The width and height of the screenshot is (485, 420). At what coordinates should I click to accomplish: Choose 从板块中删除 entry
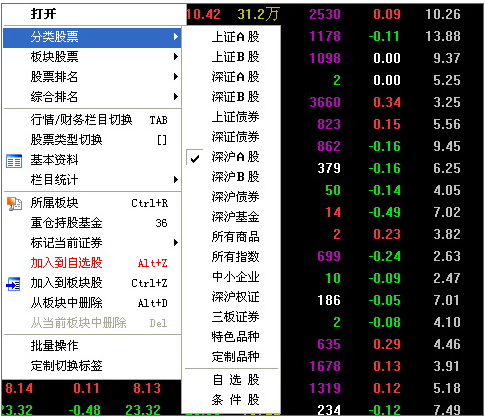(92, 303)
